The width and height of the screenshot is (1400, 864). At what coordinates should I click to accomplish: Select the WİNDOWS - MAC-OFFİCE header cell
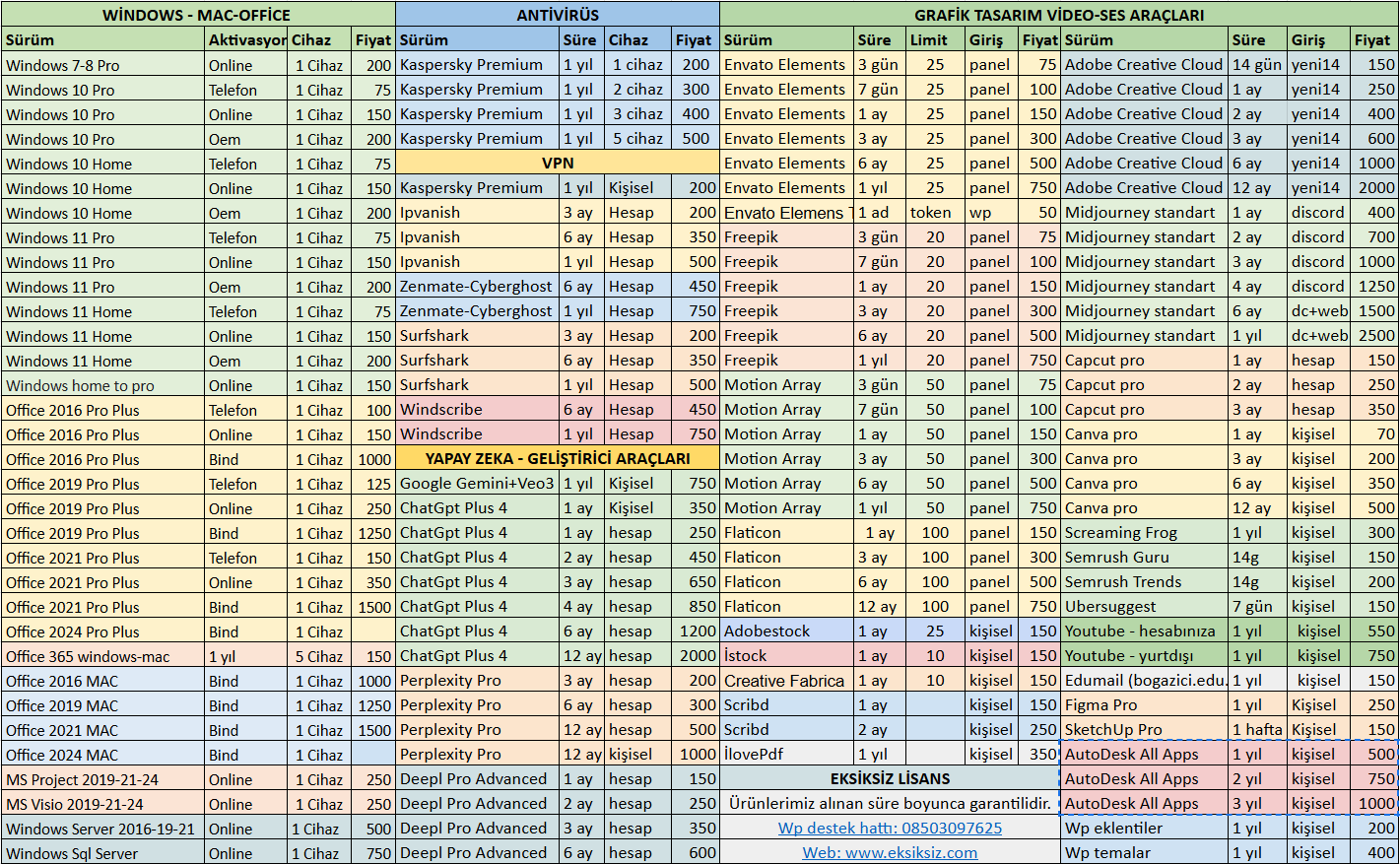click(x=198, y=15)
